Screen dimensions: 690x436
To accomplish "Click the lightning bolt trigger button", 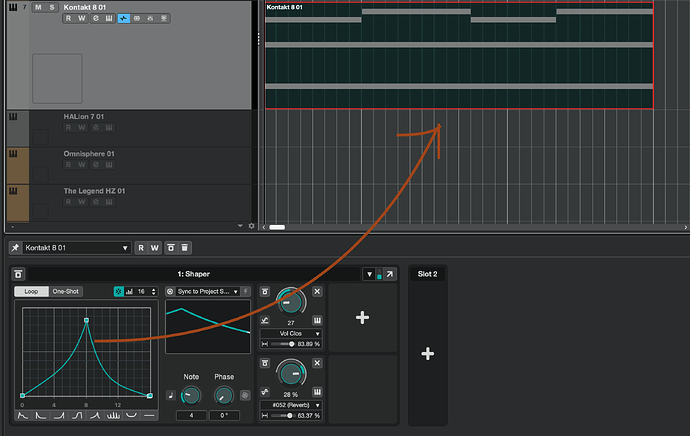I will point(246,291).
